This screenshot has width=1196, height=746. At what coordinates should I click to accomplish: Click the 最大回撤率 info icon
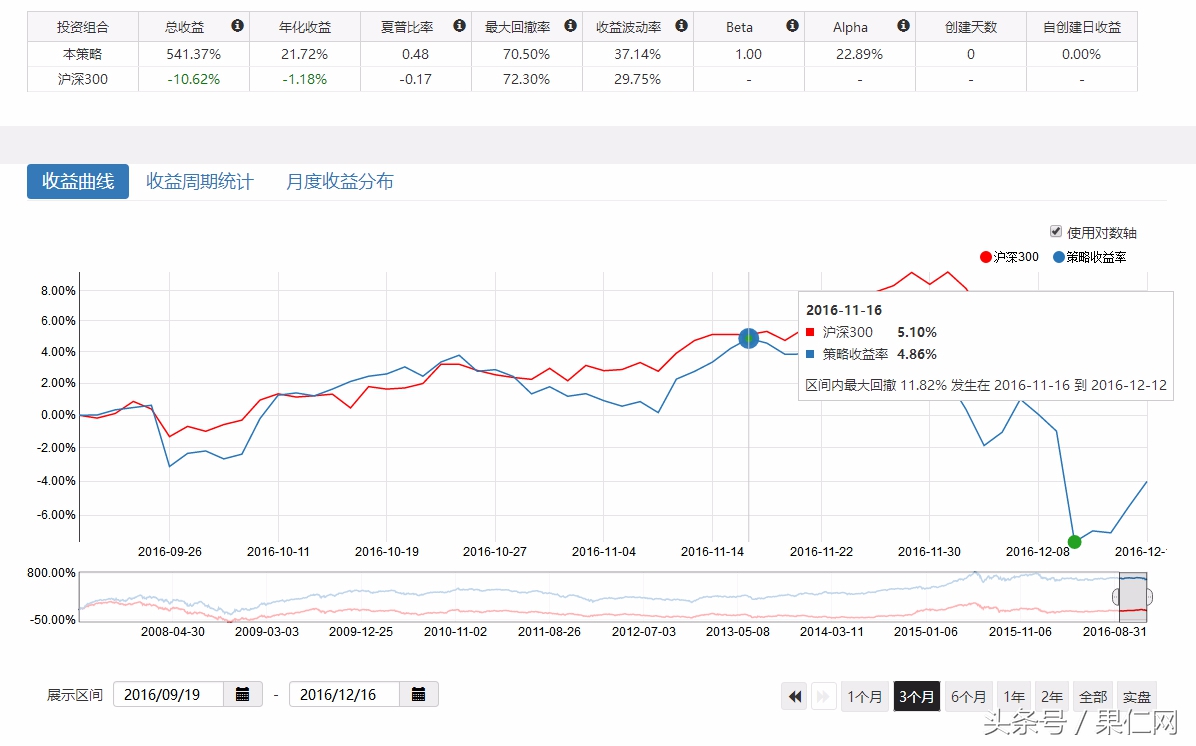(570, 26)
